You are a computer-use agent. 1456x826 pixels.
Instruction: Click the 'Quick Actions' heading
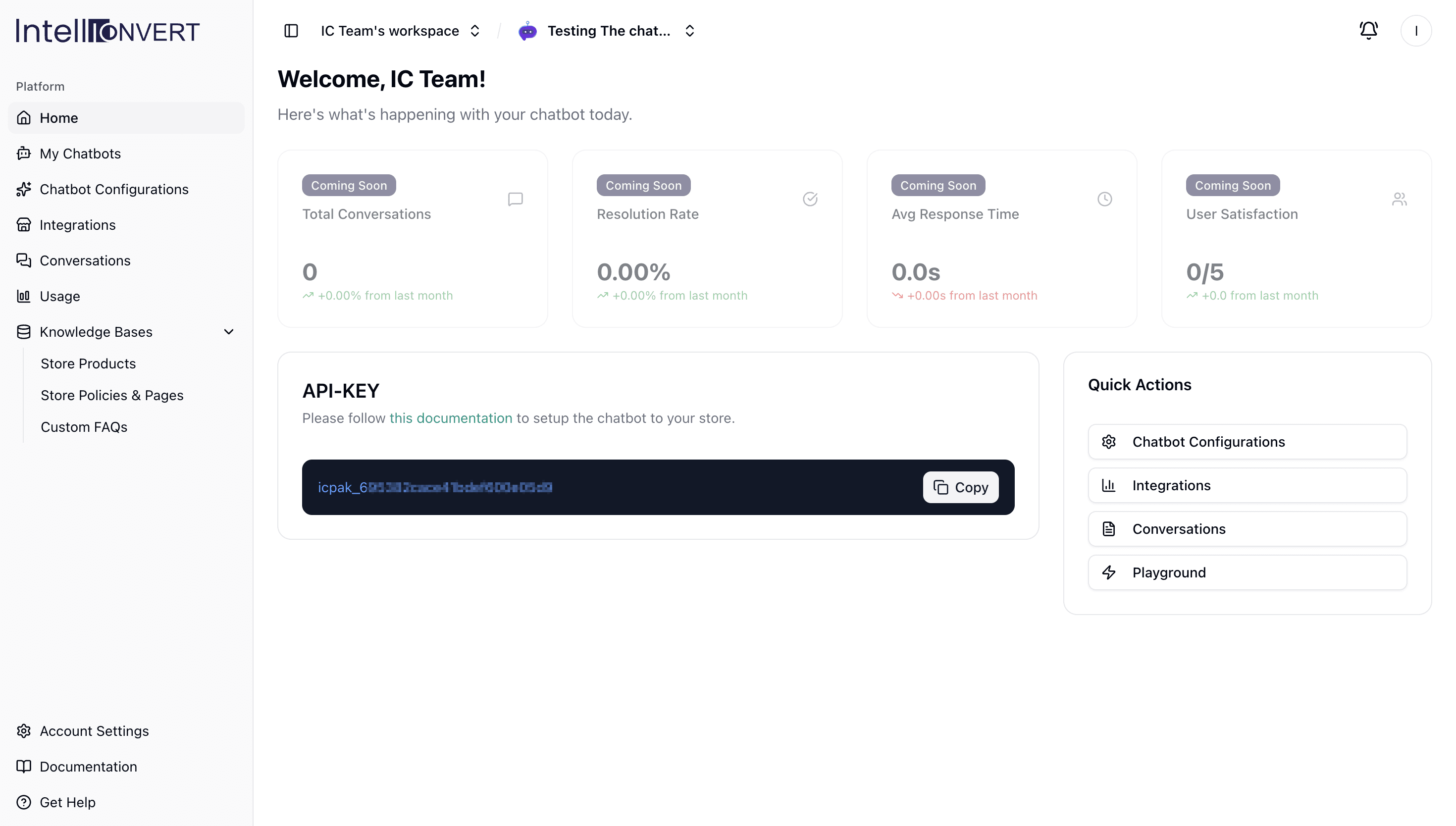pyautogui.click(x=1139, y=385)
